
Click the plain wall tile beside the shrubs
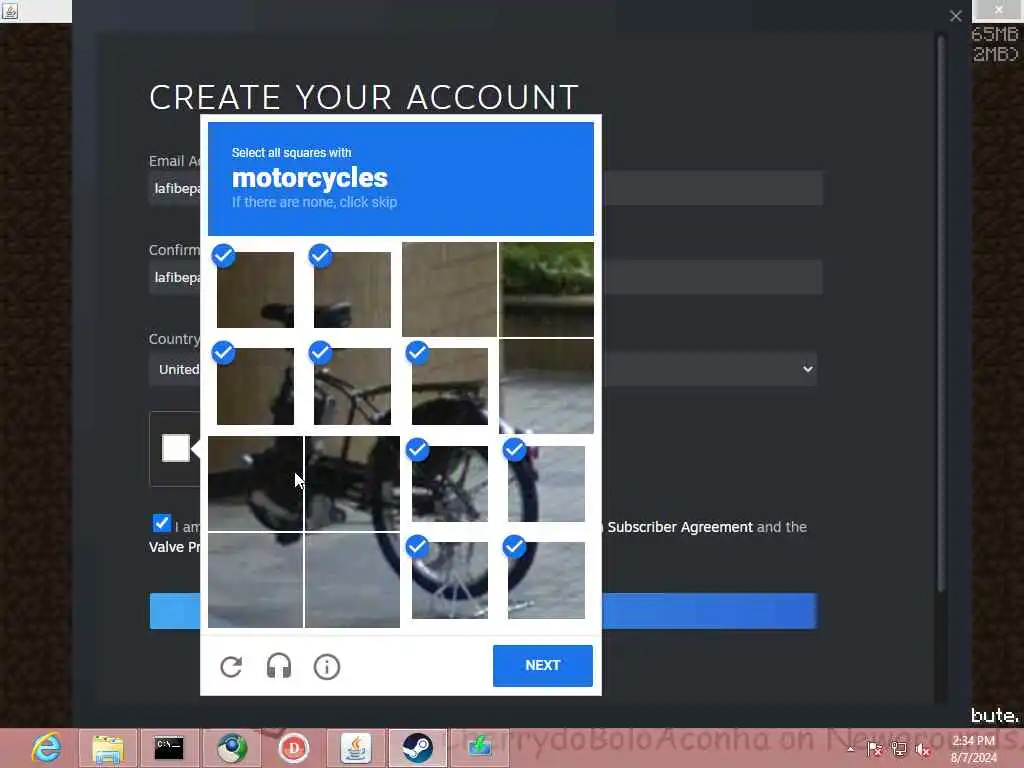449,289
